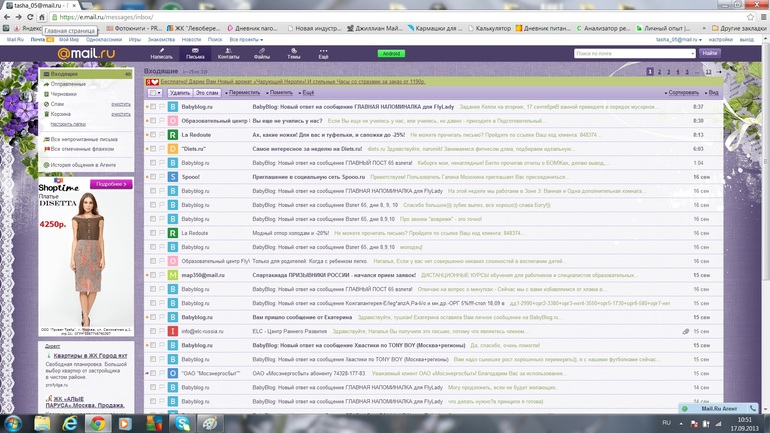Viewport: 770px width, 433px height.
Task: Open Контакты from the top toolbar
Action: tap(228, 52)
